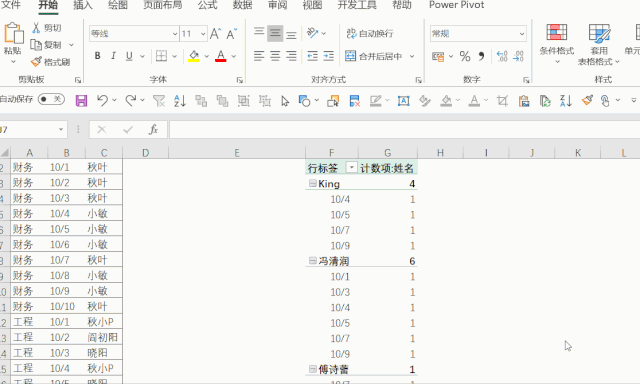
Task: Center text horizontally
Action: 275,56
